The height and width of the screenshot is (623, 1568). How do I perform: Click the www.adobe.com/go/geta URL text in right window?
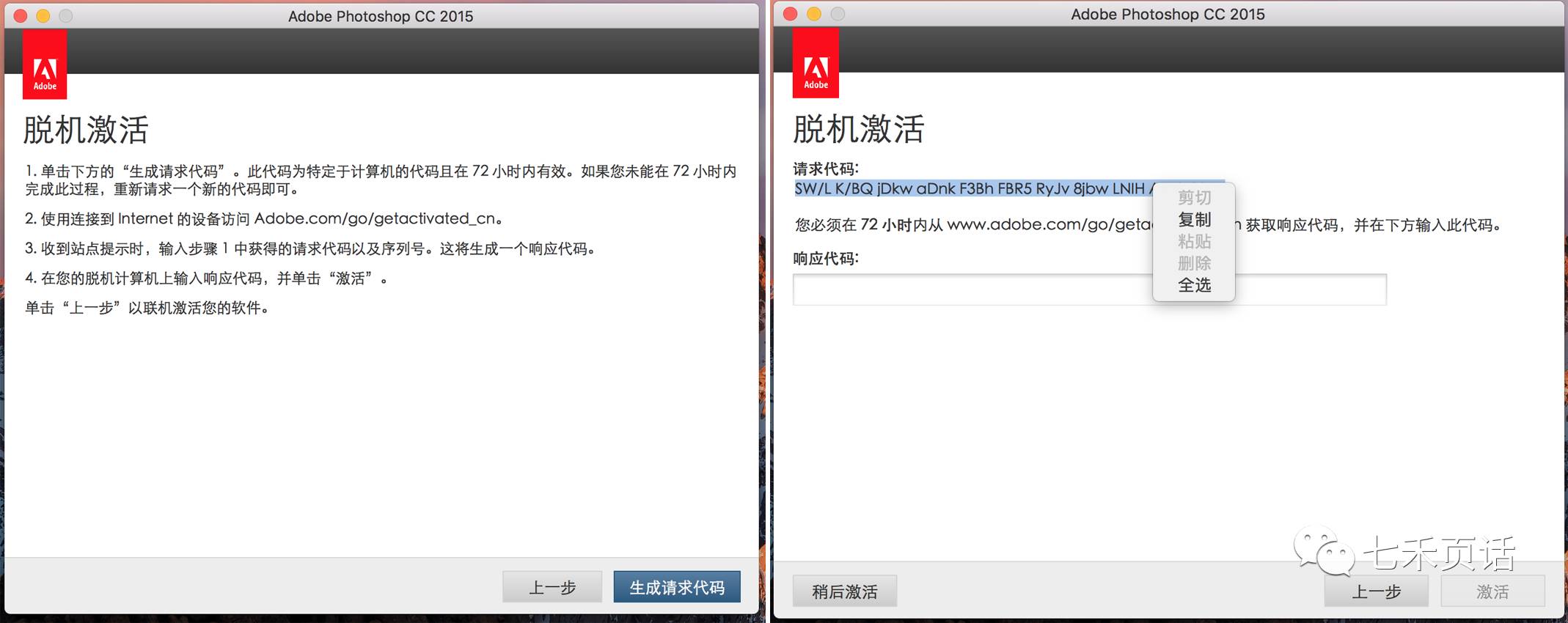click(1049, 224)
